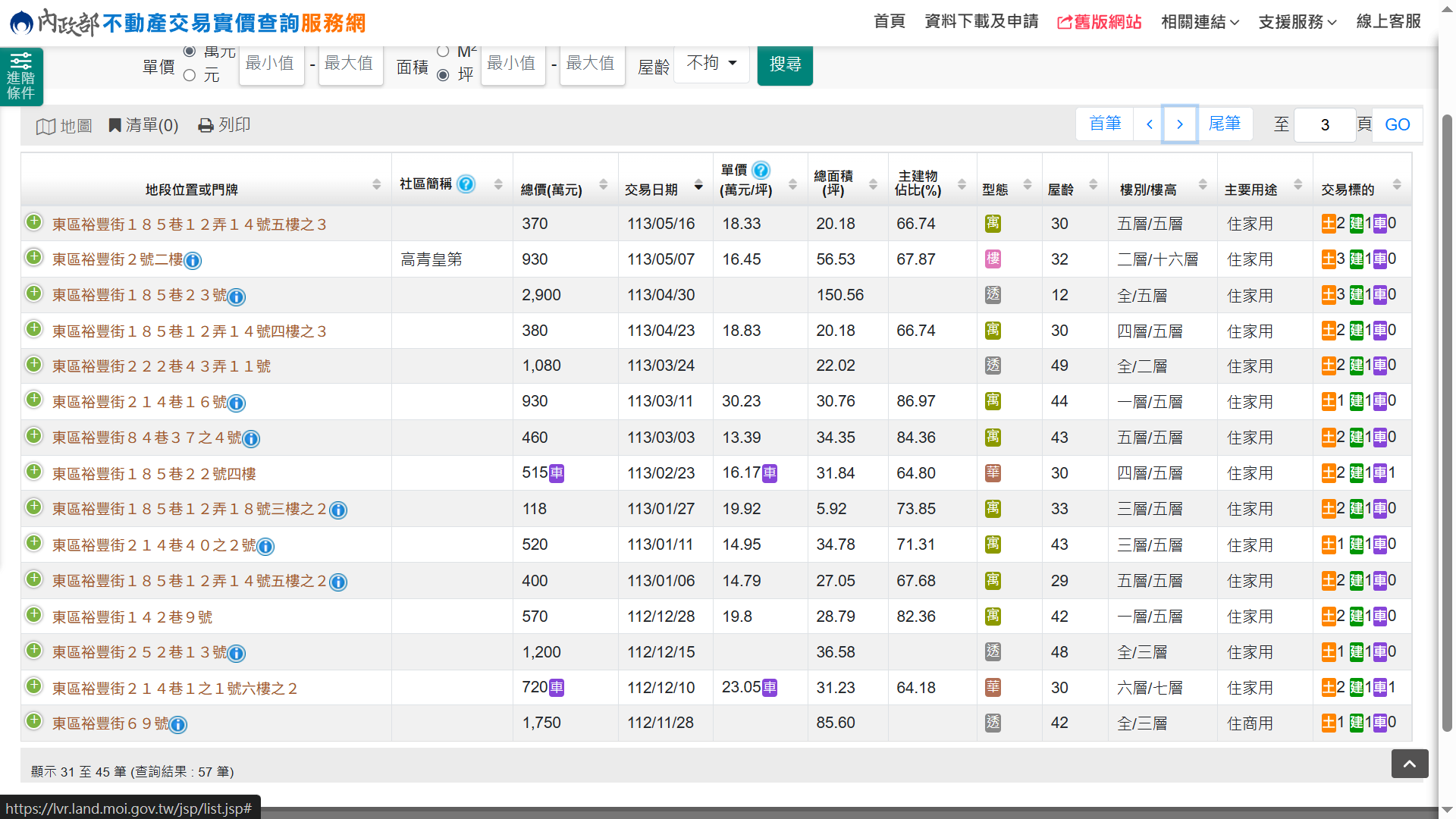Go to the previous page arrow
Image resolution: width=1456 pixels, height=819 pixels.
click(x=1149, y=124)
